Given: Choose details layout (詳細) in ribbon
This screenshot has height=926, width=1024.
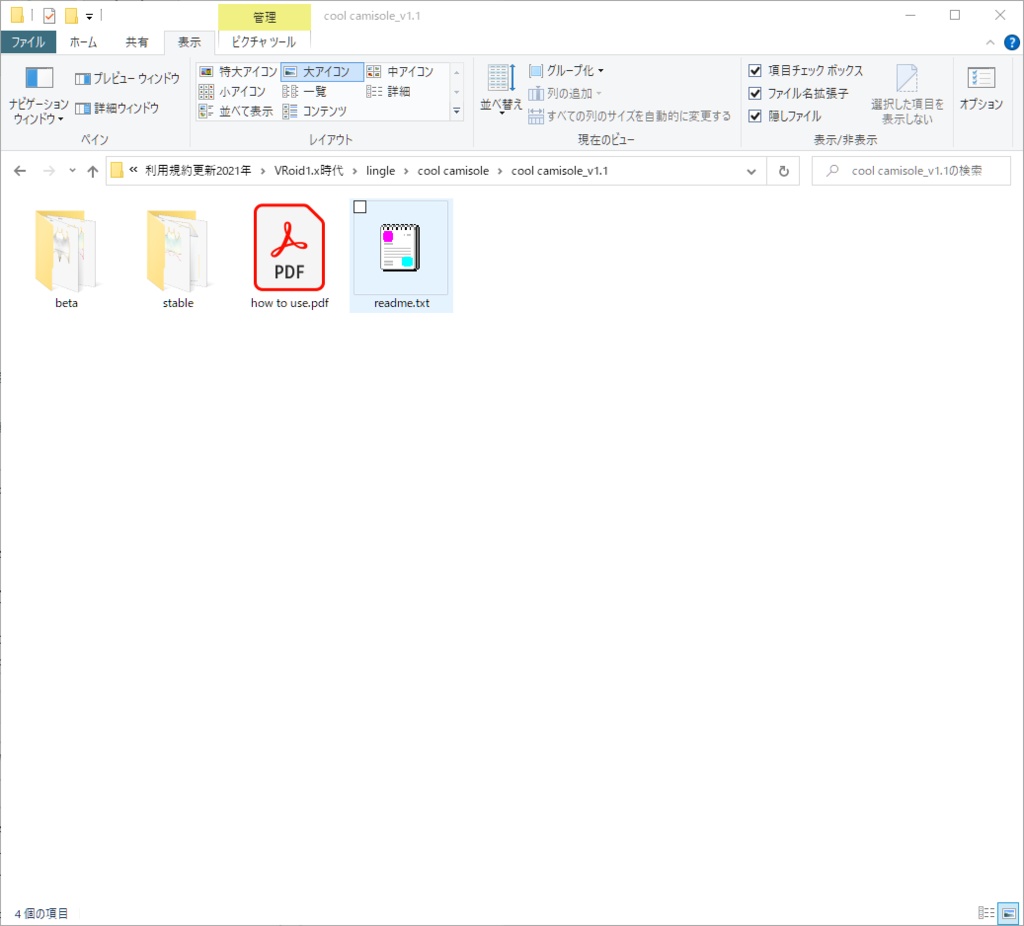Looking at the screenshot, I should point(389,91).
